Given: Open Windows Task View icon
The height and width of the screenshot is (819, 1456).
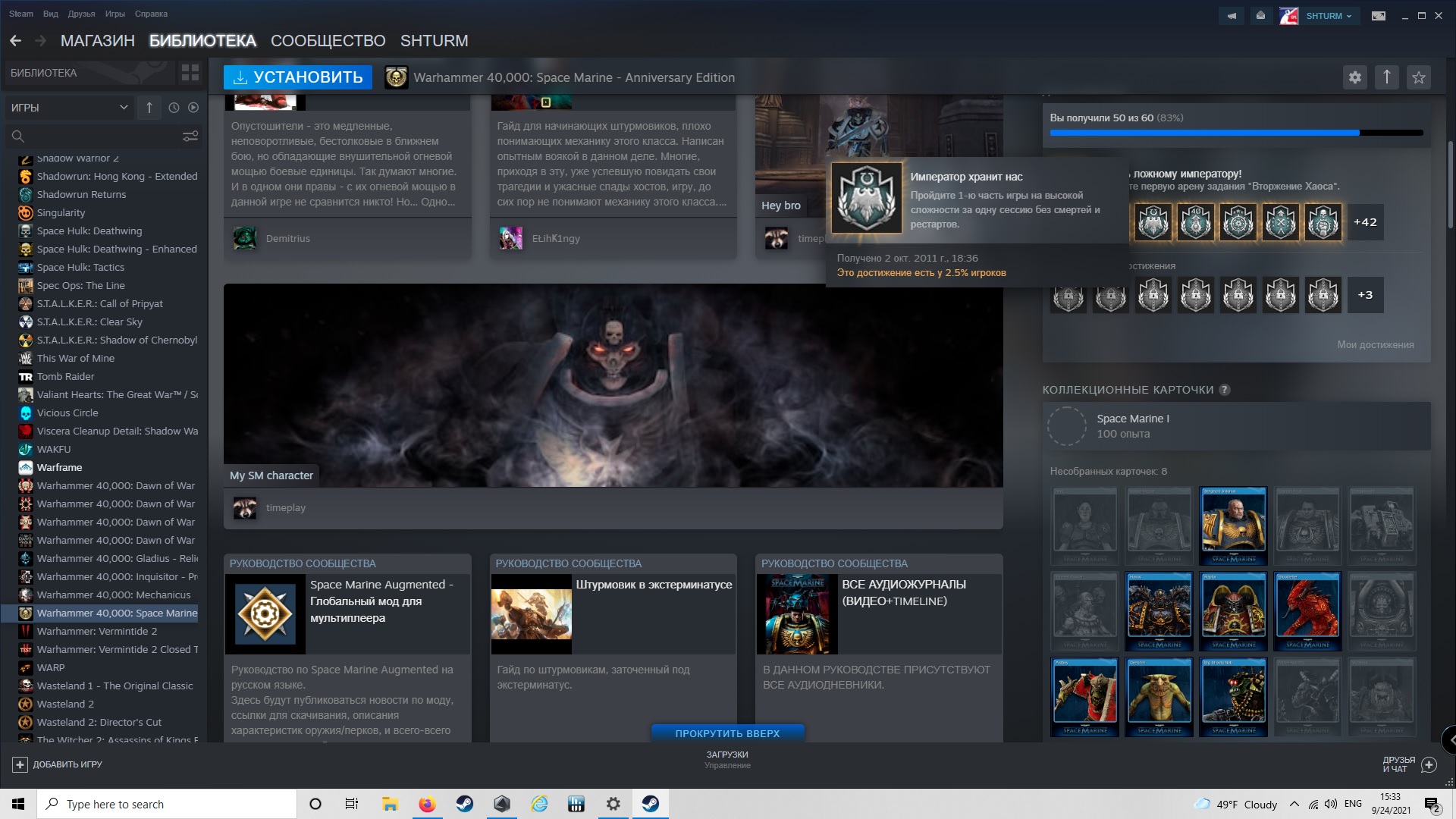Looking at the screenshot, I should (x=351, y=804).
